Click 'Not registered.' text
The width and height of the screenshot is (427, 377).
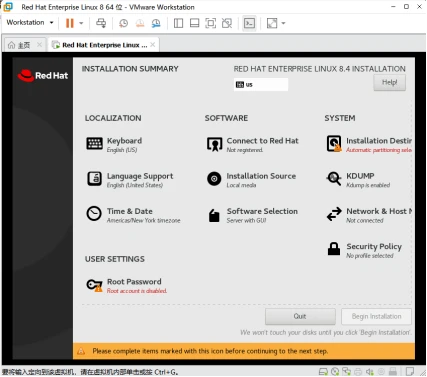[x=245, y=150]
